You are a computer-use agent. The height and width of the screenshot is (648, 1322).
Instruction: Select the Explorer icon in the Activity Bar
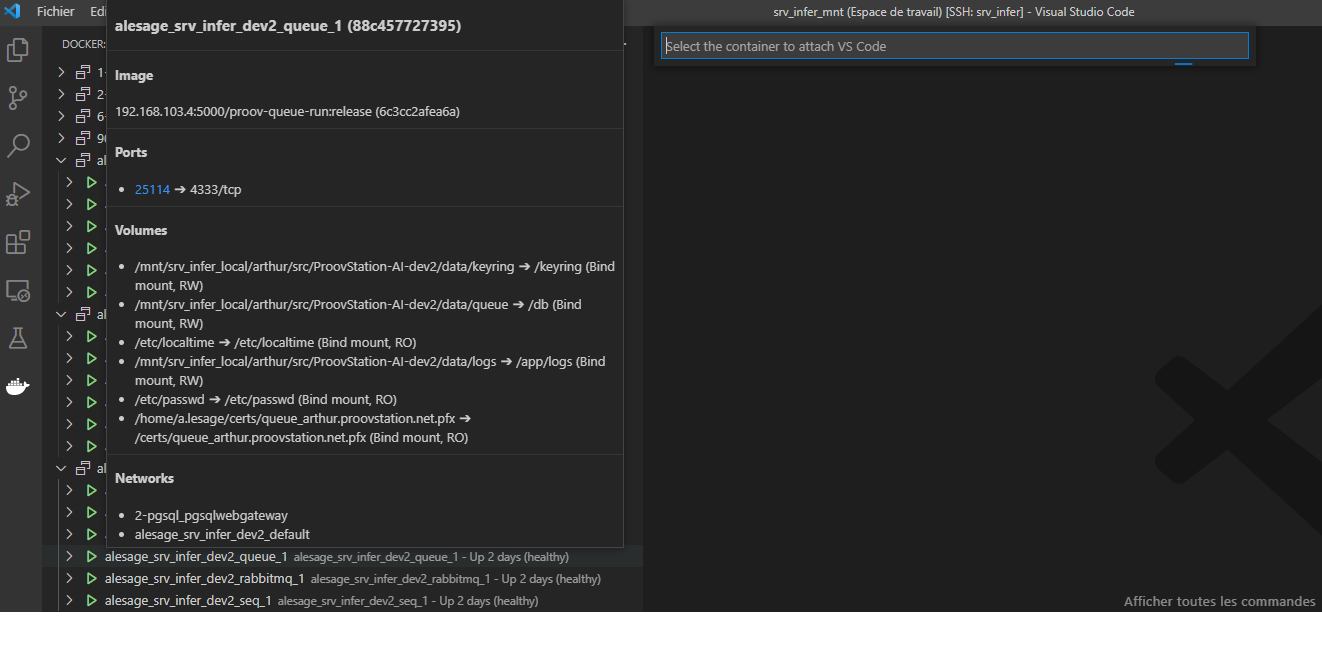coord(16,49)
